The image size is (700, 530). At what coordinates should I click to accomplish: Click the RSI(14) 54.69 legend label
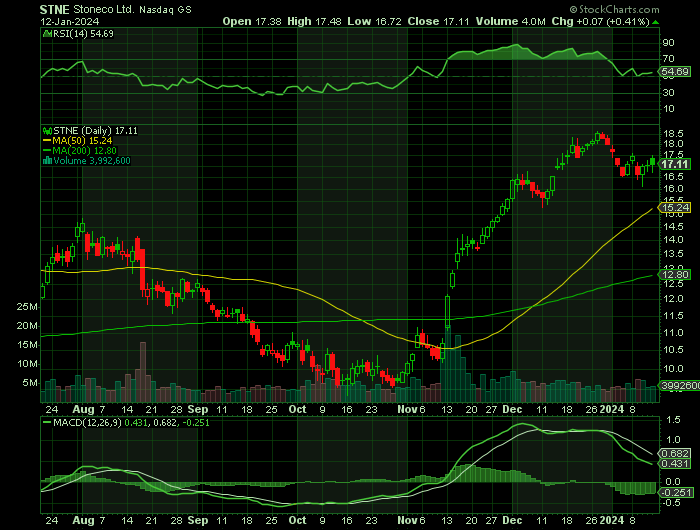point(83,33)
